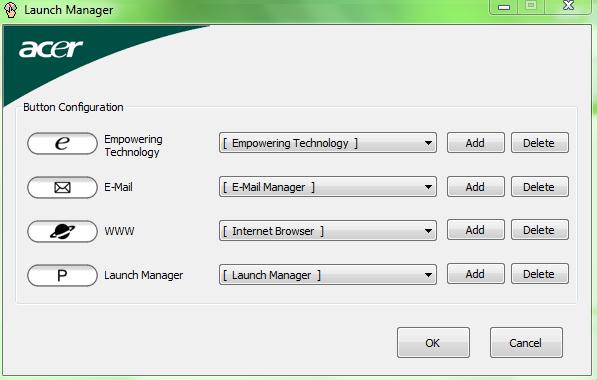Add a program for the WWW key
This screenshot has width=597, height=380.
[476, 230]
